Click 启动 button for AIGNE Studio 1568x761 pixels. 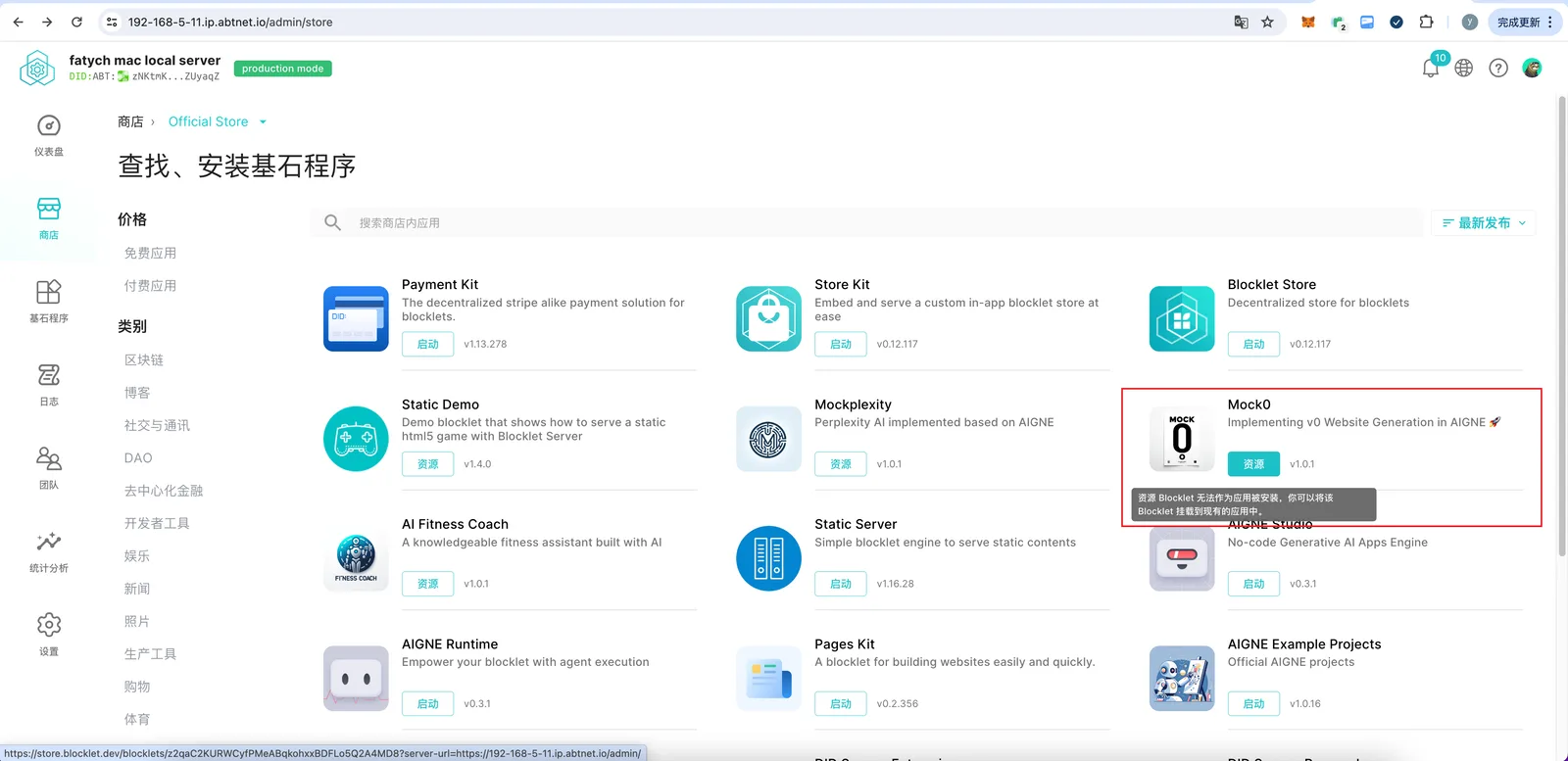1253,584
